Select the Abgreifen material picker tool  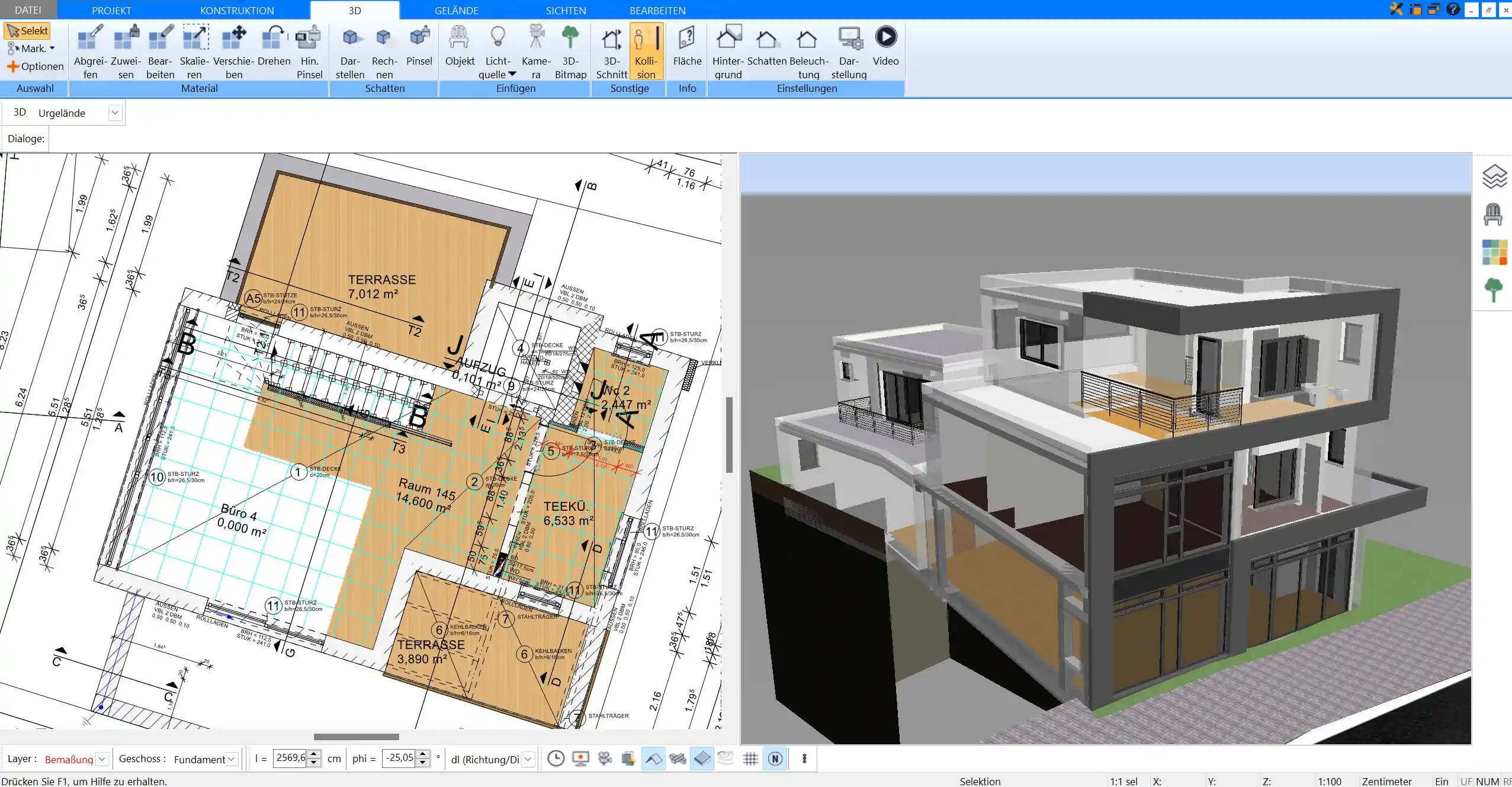(90, 52)
